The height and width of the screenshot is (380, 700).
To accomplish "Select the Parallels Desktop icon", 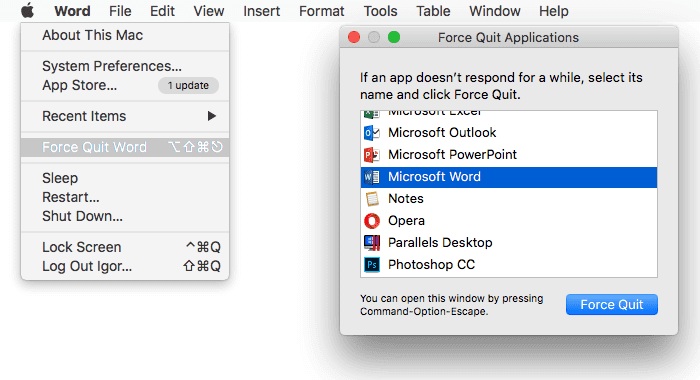I will coord(371,242).
